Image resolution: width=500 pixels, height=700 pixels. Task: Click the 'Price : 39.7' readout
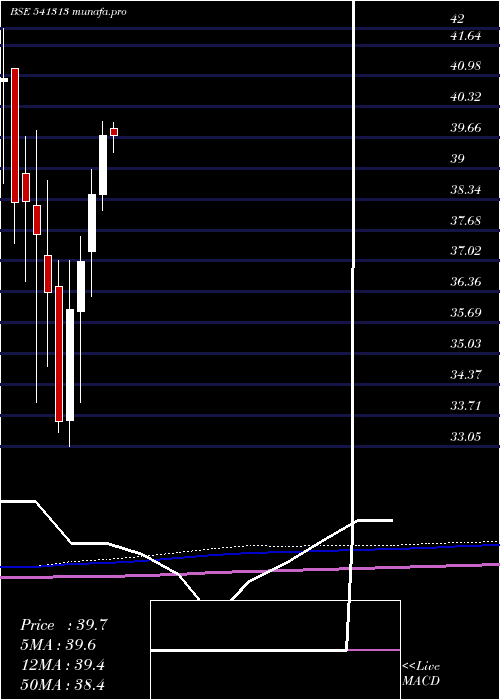point(64,625)
